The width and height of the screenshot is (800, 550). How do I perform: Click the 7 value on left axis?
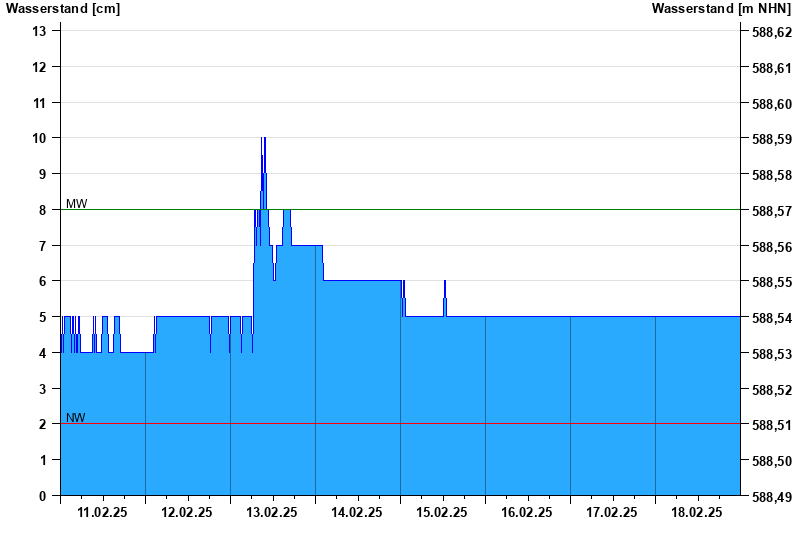pyautogui.click(x=42, y=245)
